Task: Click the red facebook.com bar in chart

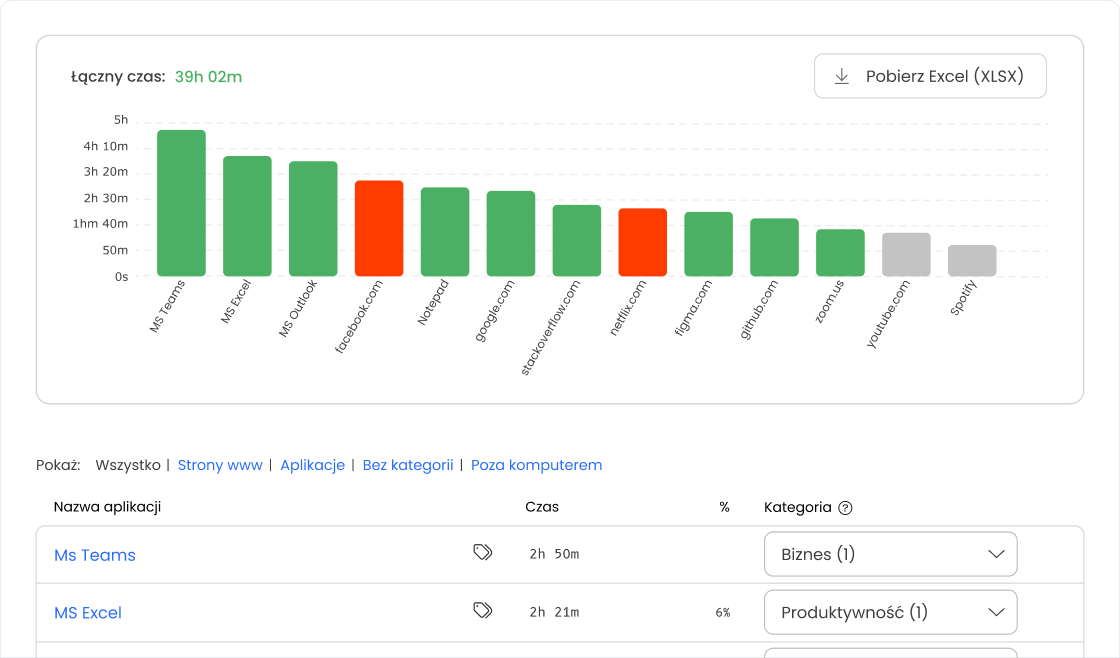Action: pyautogui.click(x=379, y=229)
